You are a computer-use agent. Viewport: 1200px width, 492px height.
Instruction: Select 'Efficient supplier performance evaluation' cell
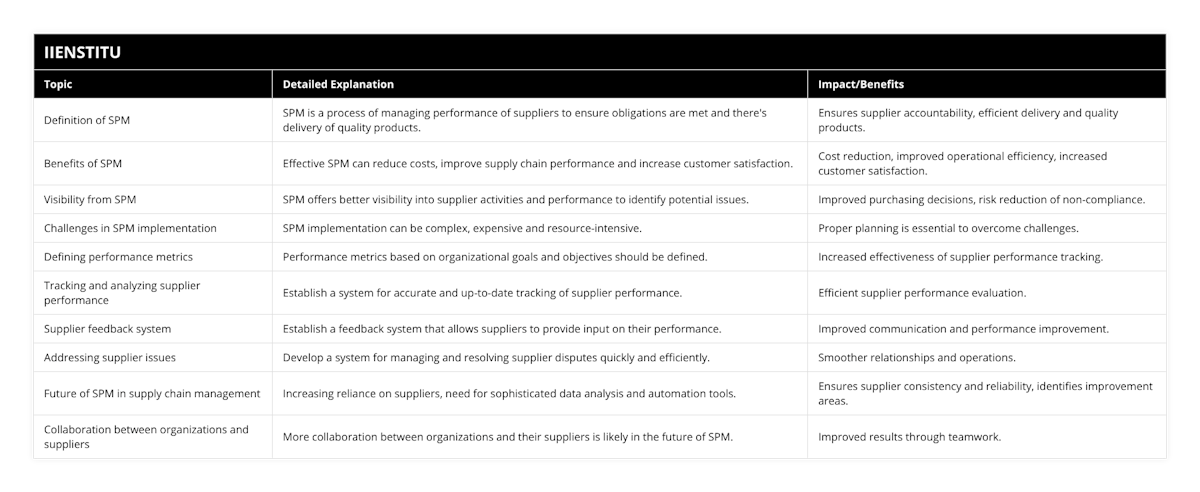tap(922, 293)
